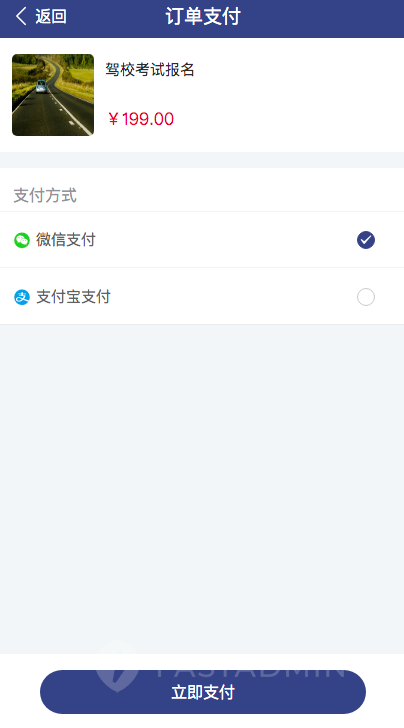Click the green WeChat Pay logo icon
404x728 pixels.
pyautogui.click(x=22, y=240)
